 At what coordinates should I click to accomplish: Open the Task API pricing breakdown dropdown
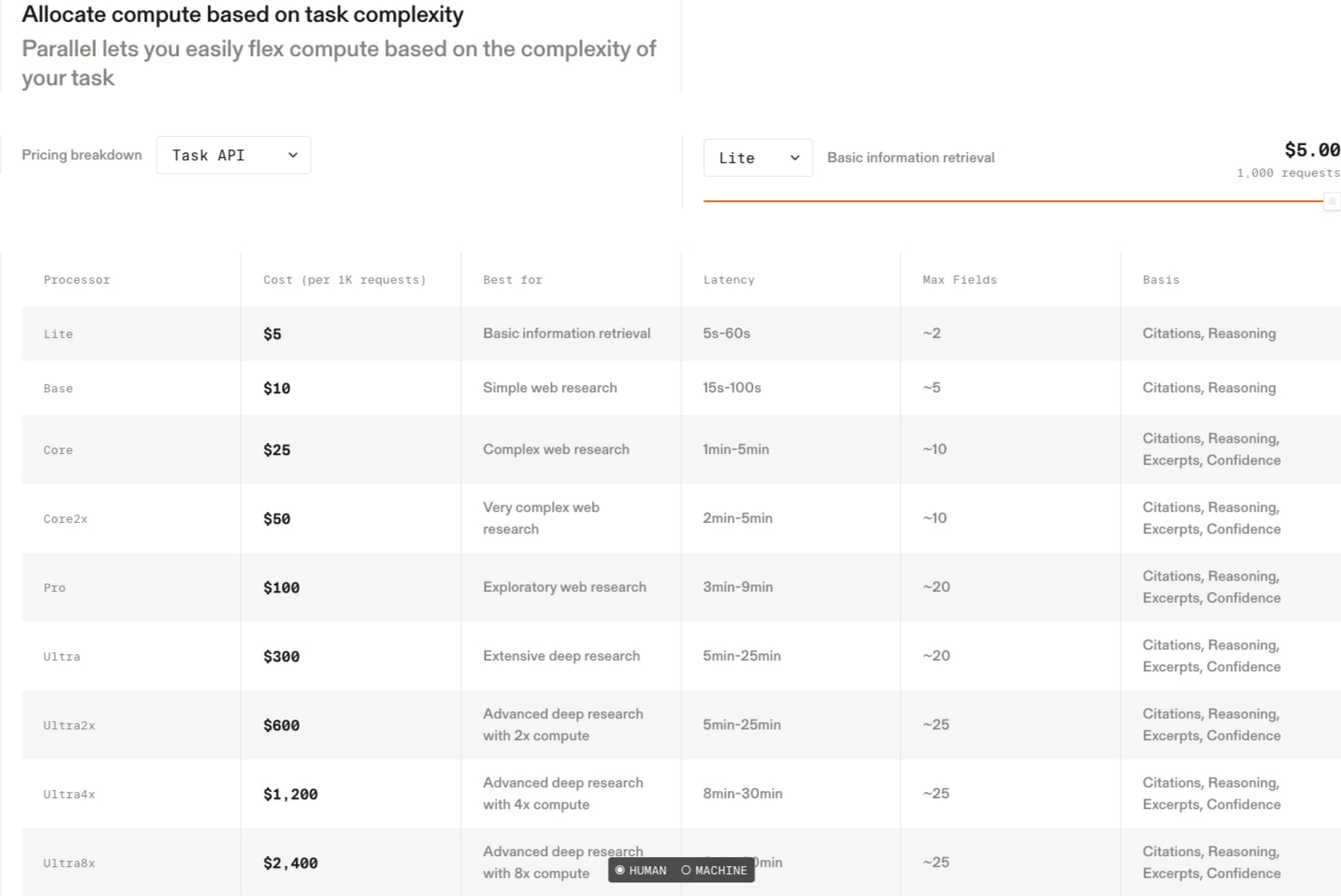(x=234, y=155)
